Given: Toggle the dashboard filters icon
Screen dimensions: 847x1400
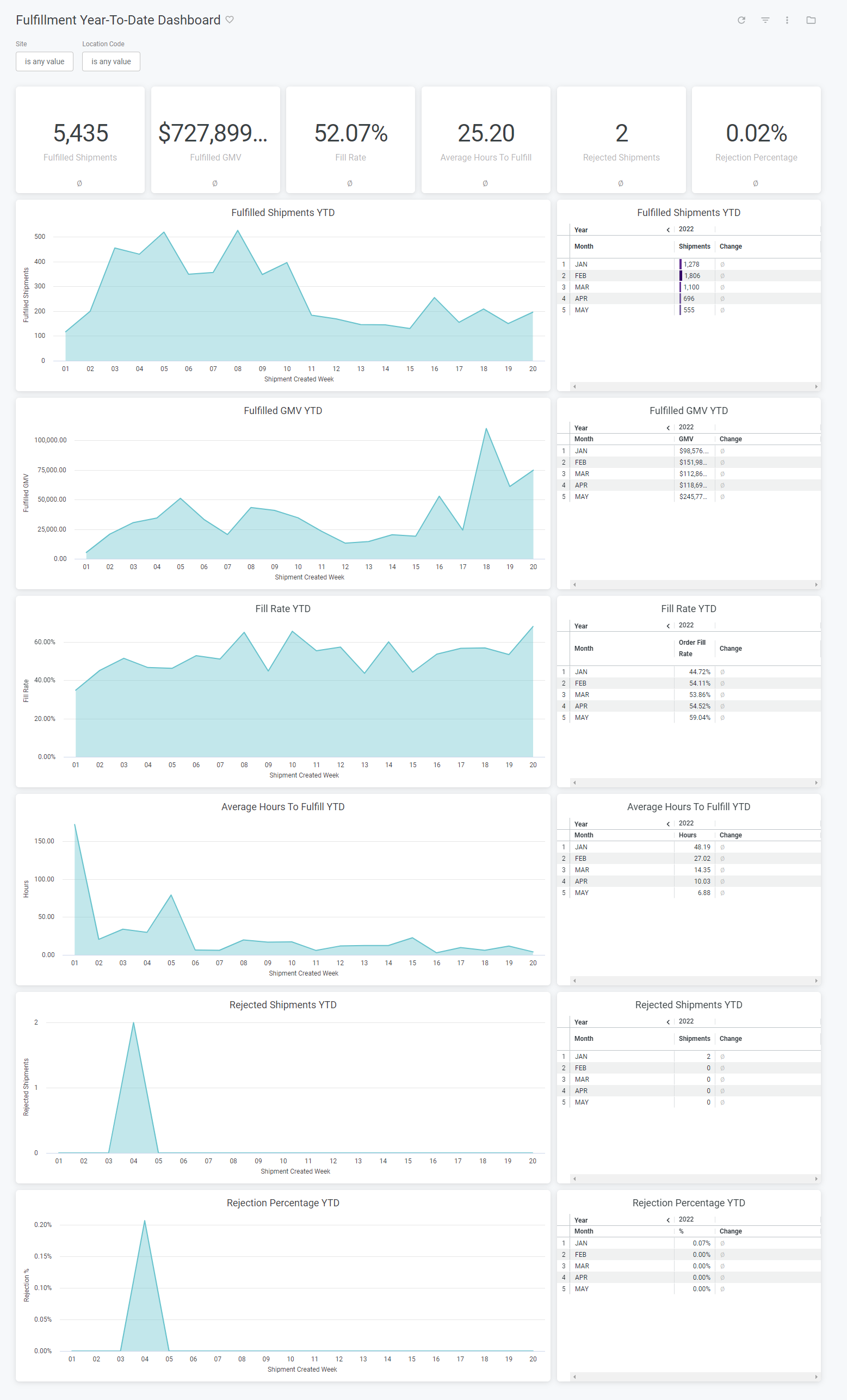Looking at the screenshot, I should [x=765, y=20].
